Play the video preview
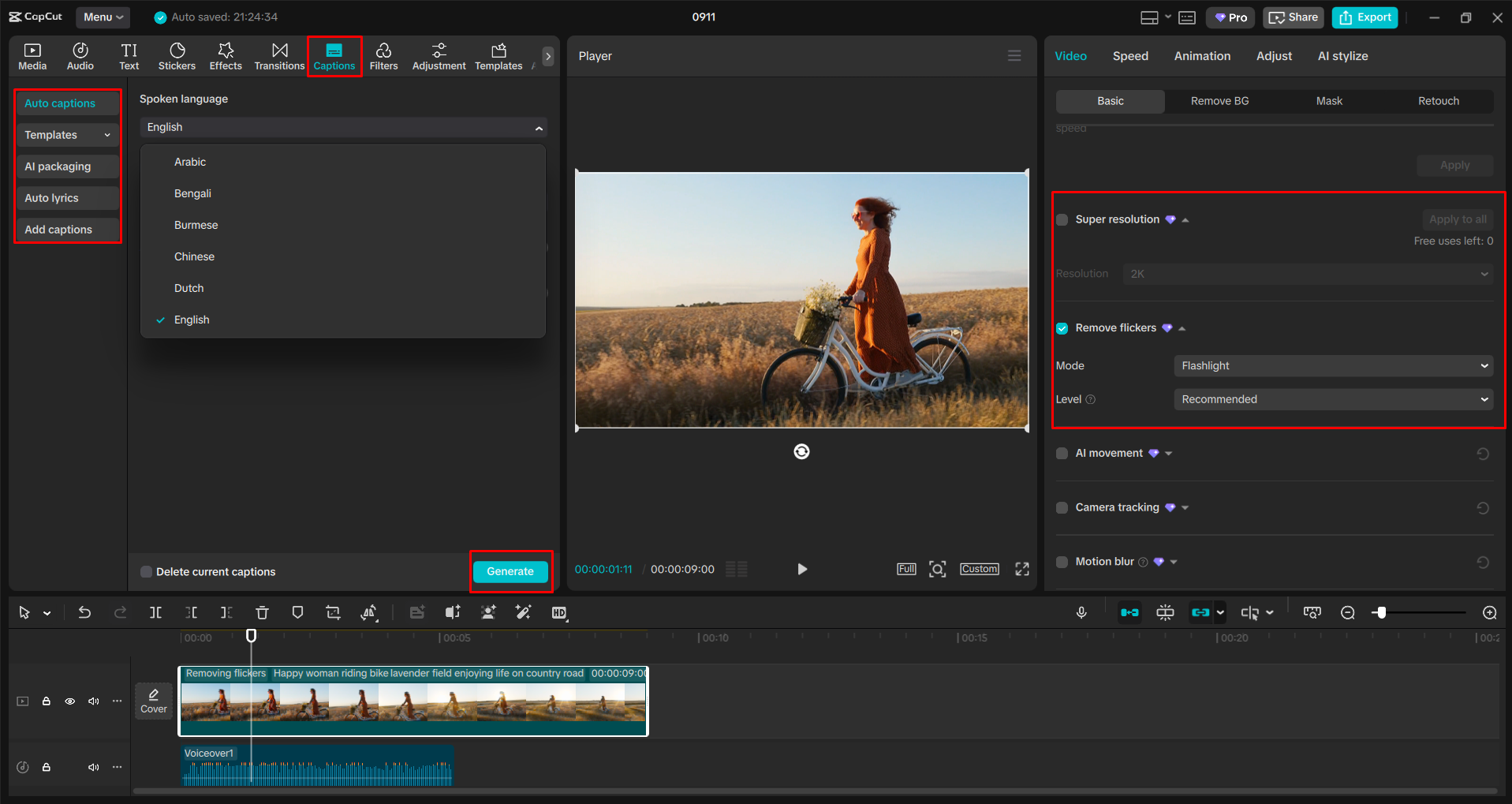1512x804 pixels. [801, 569]
